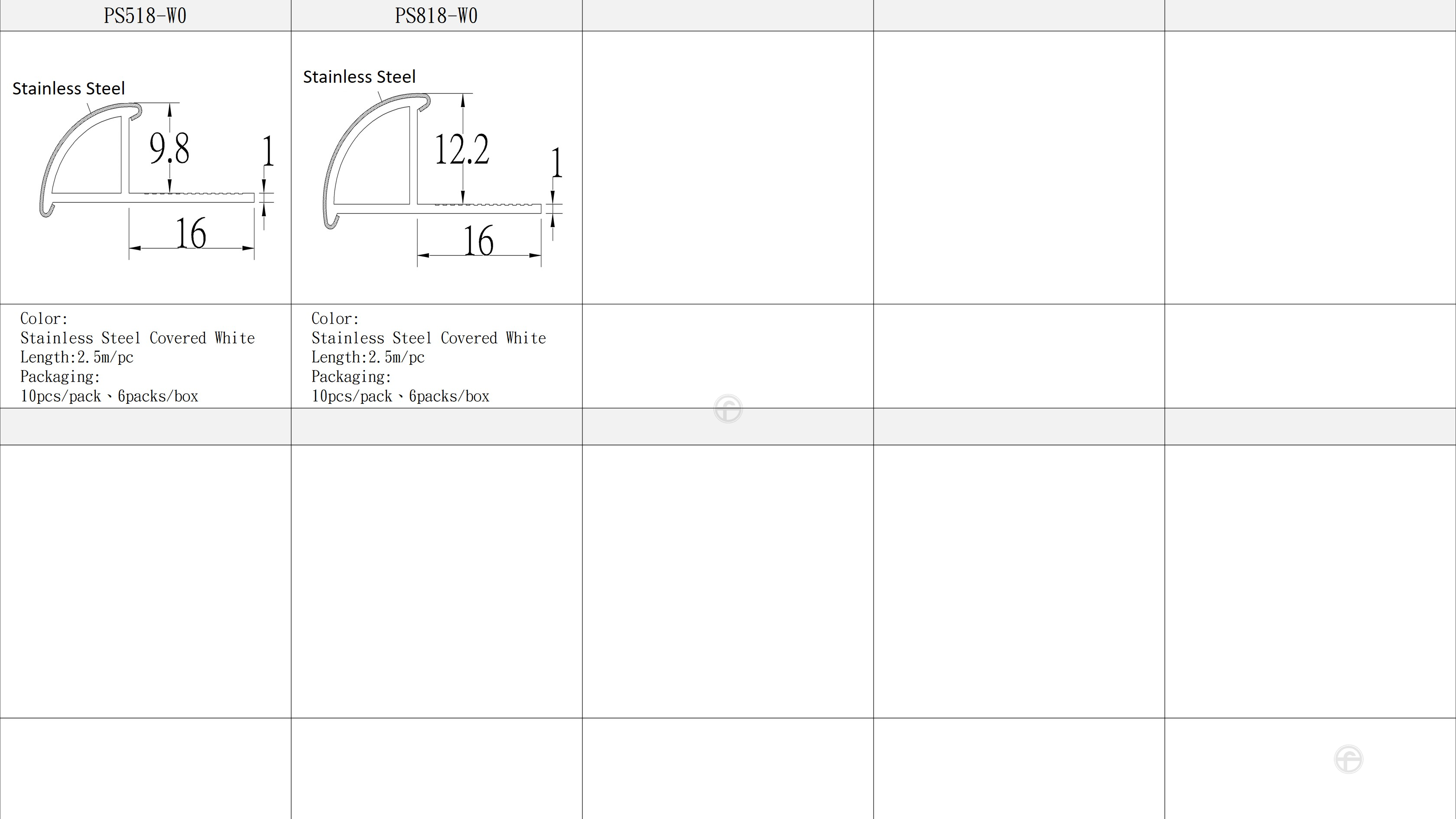Click the PS518-W0 header cell

click(x=145, y=15)
